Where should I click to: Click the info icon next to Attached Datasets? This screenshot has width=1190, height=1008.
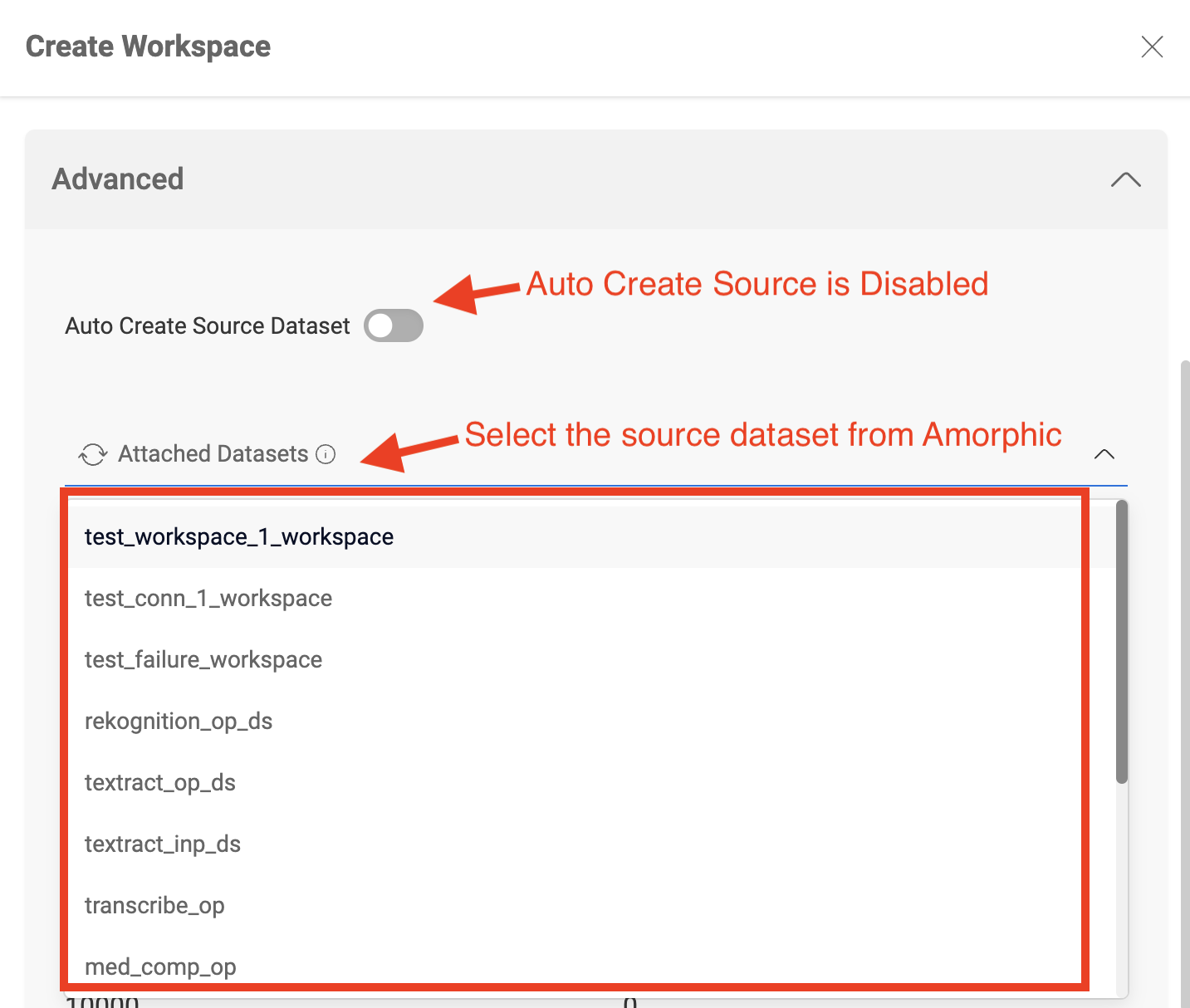(x=326, y=454)
